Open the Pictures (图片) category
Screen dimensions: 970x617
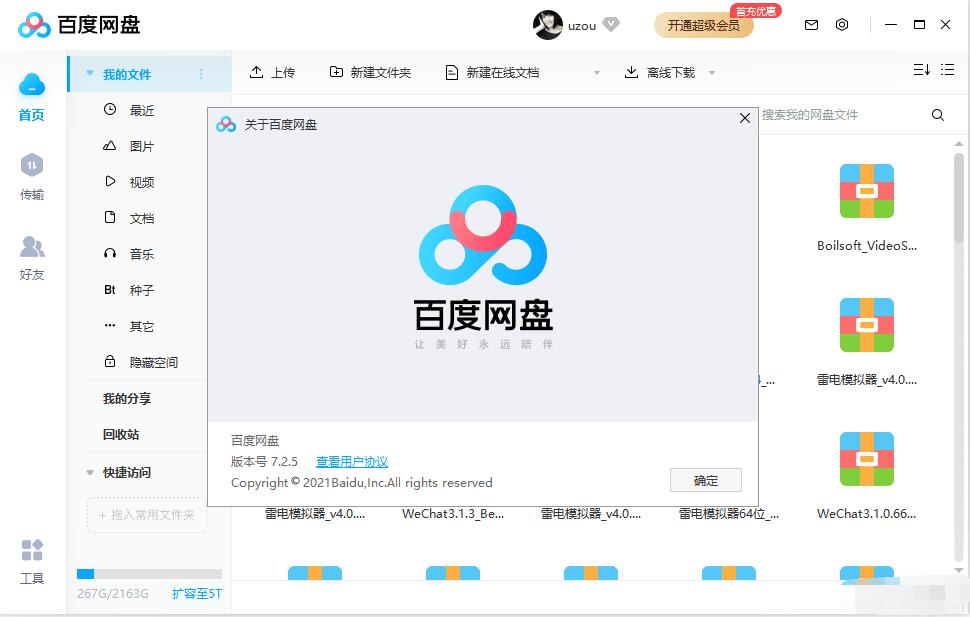click(142, 146)
